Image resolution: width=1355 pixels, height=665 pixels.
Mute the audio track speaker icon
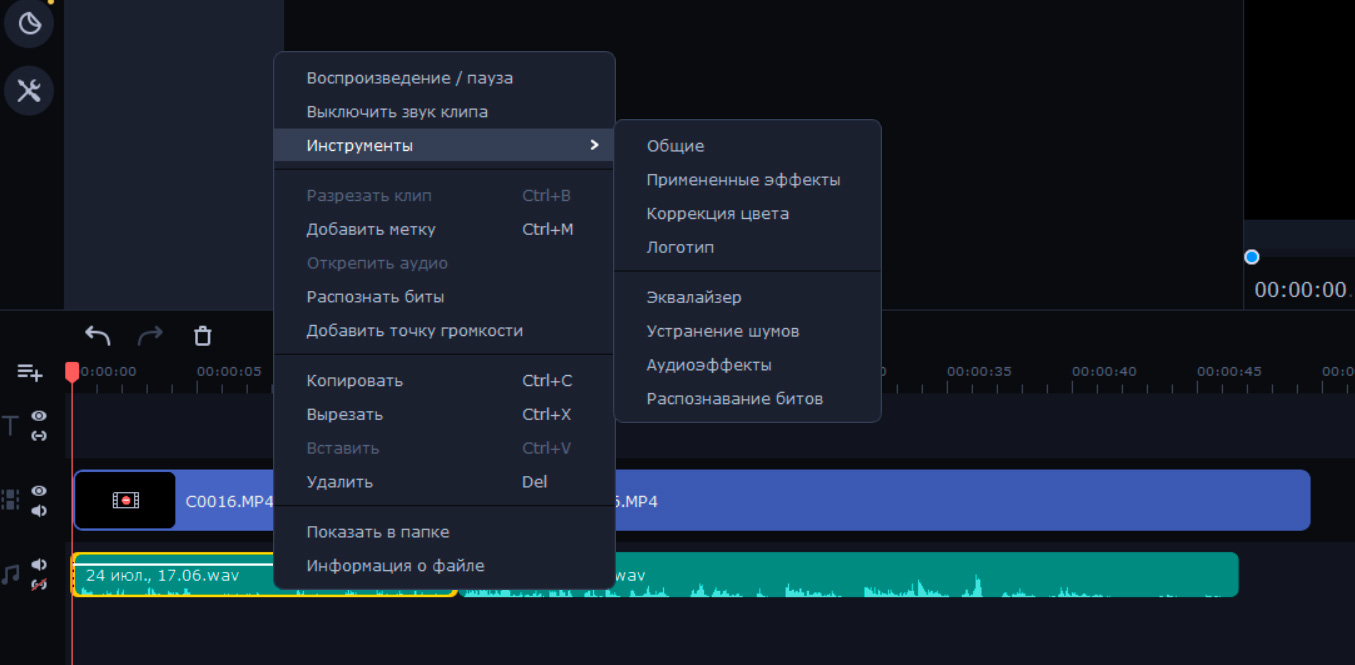coord(39,565)
